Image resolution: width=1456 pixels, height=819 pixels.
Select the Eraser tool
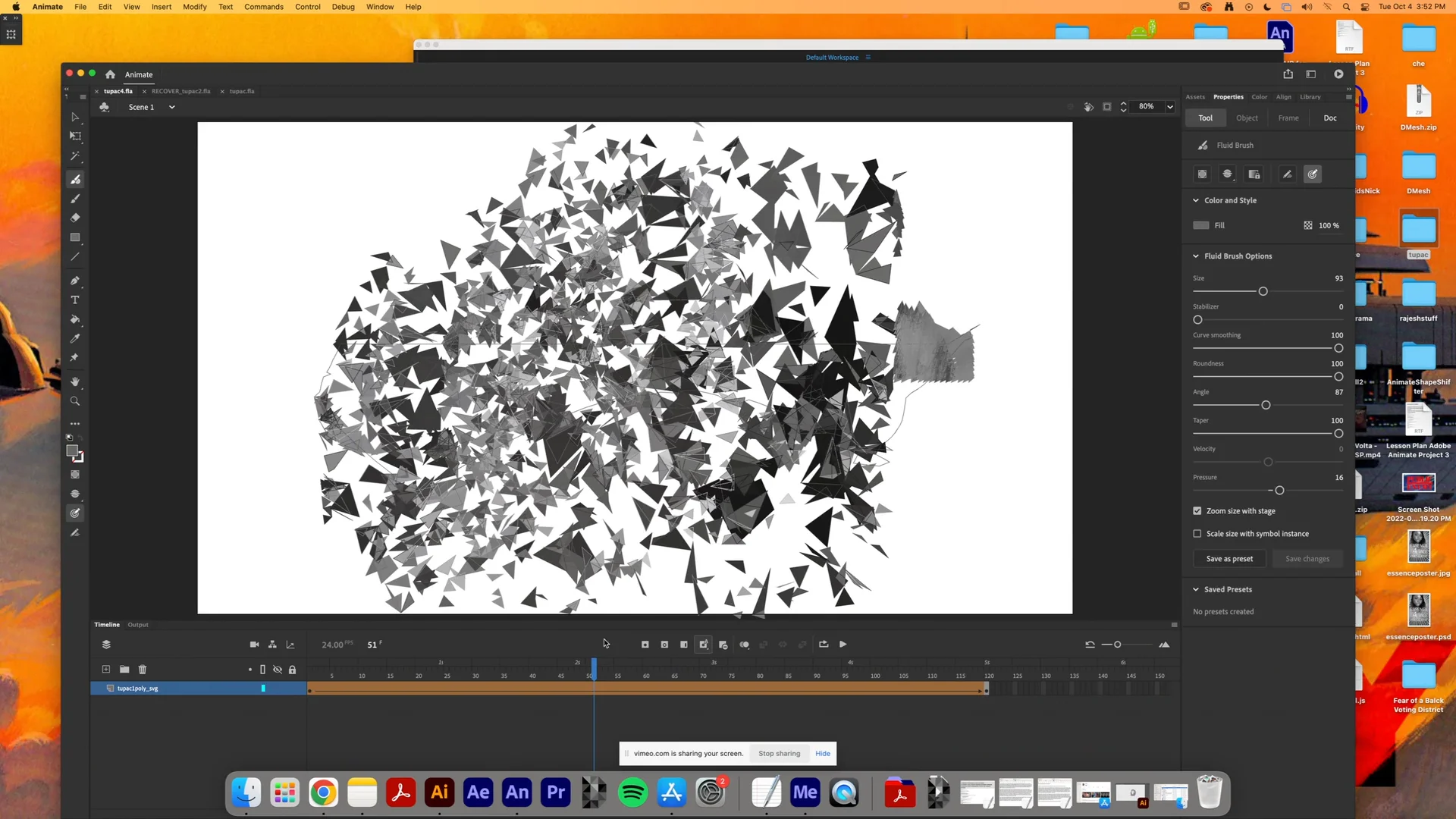click(x=75, y=218)
